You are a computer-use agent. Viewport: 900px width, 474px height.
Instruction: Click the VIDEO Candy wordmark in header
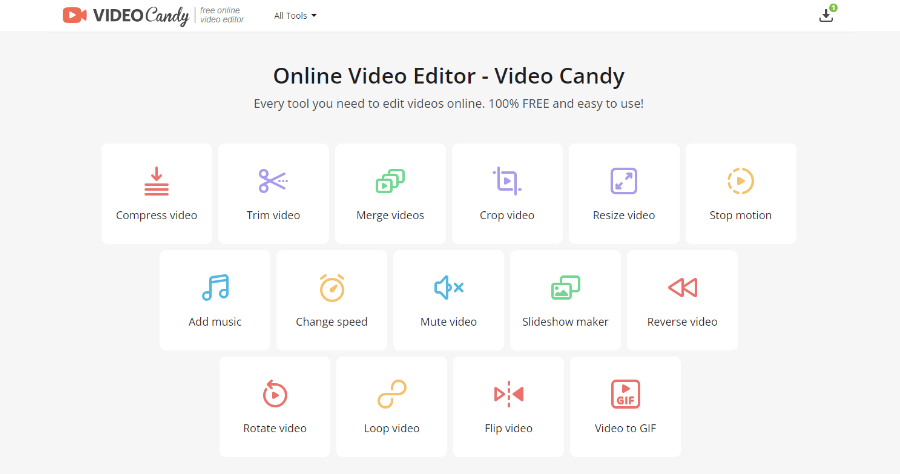pyautogui.click(x=141, y=15)
